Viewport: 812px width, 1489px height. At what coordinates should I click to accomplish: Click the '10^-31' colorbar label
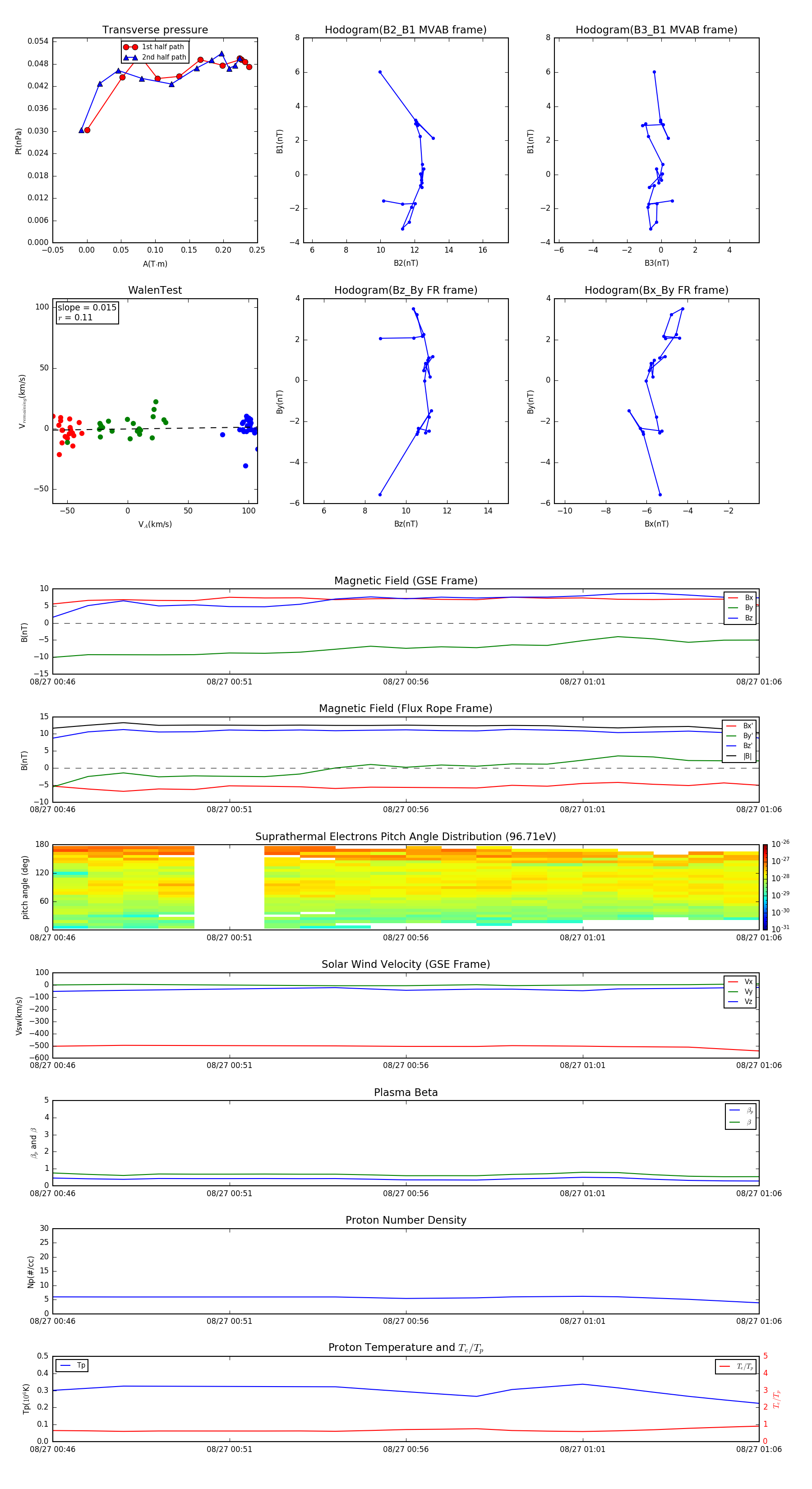click(780, 929)
